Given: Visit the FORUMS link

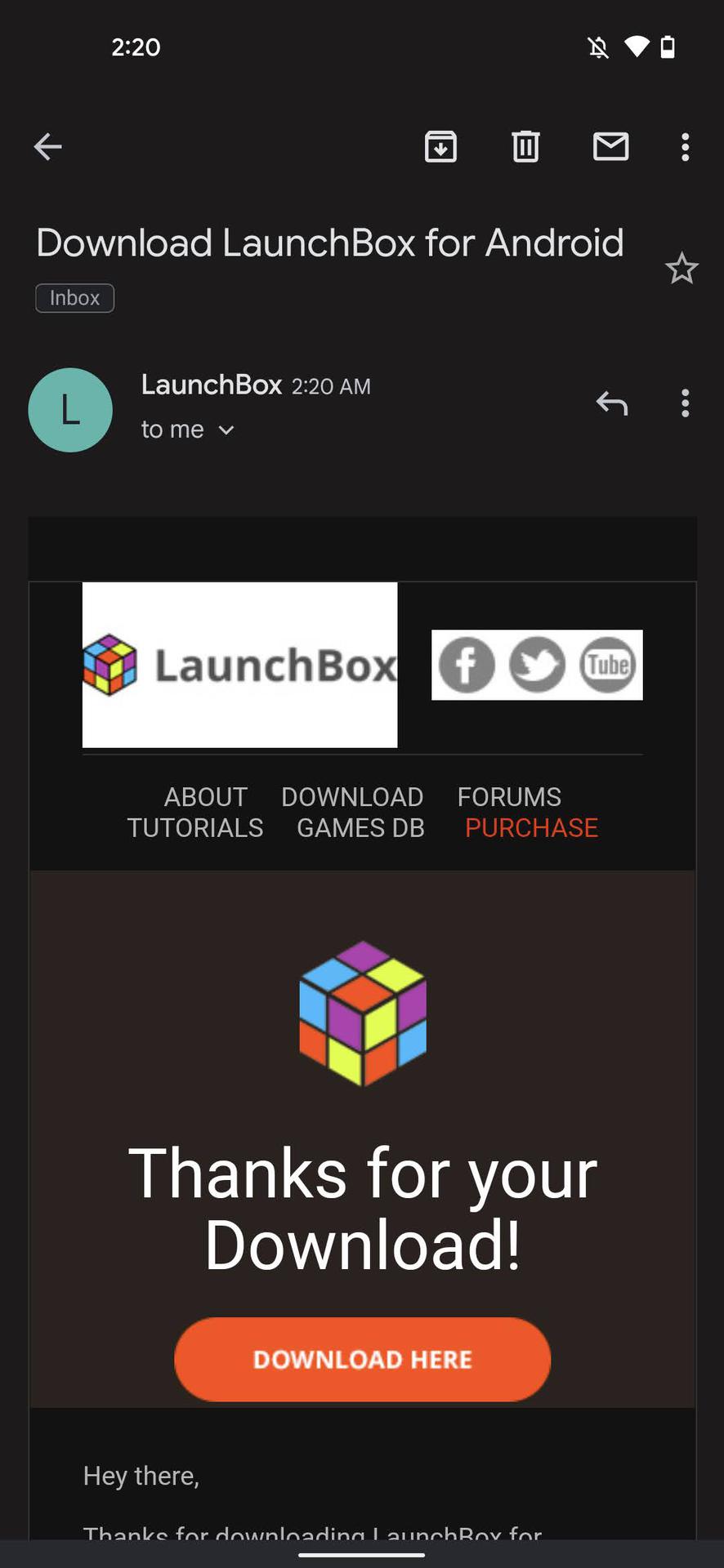Looking at the screenshot, I should pyautogui.click(x=509, y=797).
